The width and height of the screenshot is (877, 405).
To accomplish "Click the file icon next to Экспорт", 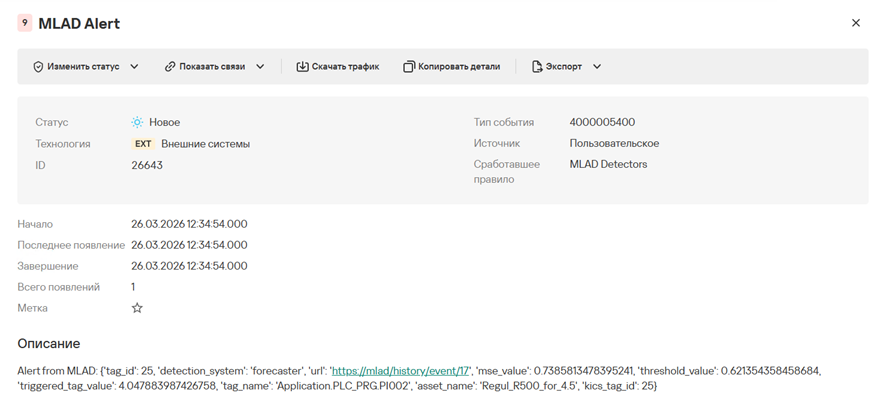I will point(537,67).
